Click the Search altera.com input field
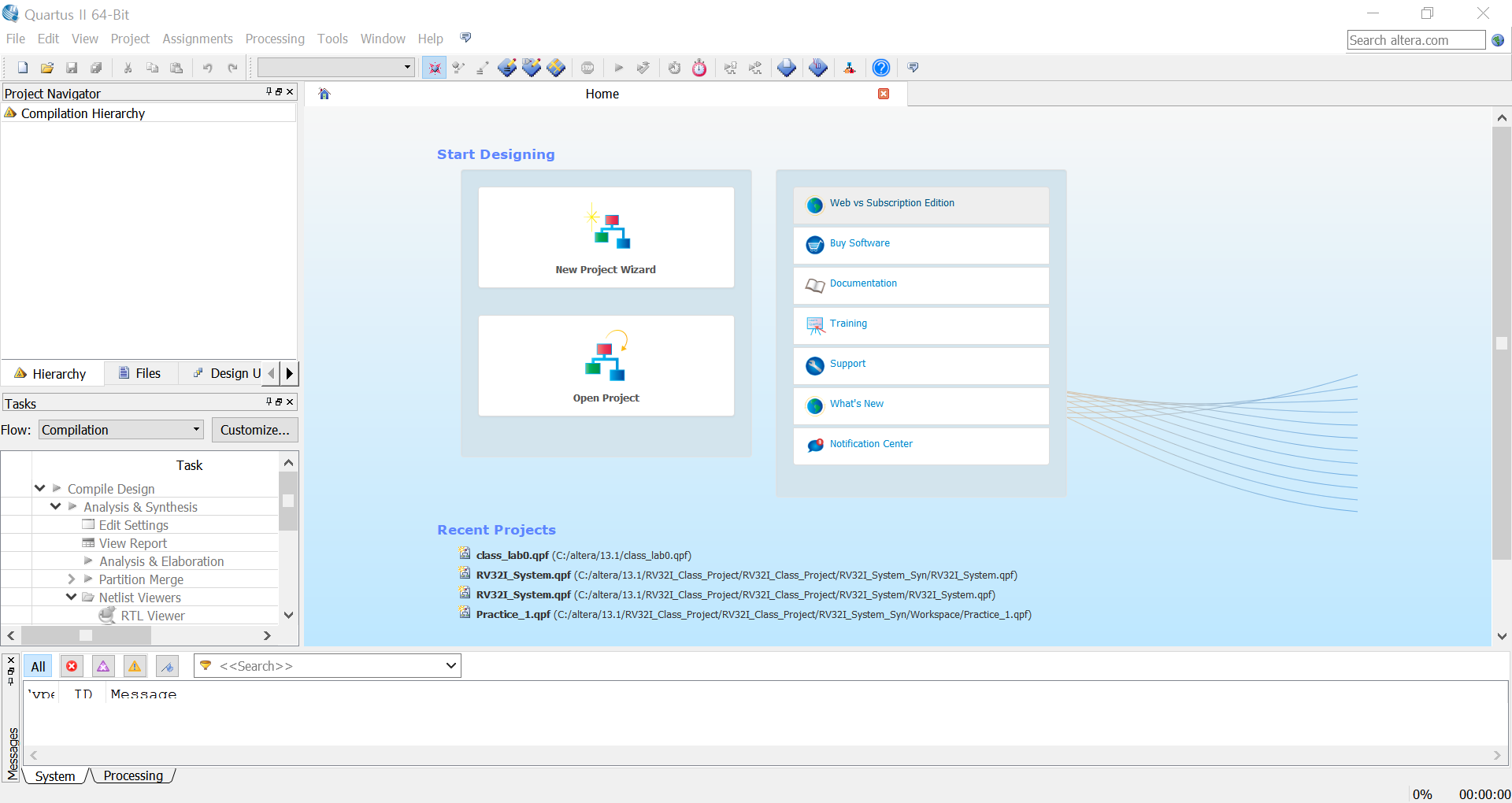Image resolution: width=1512 pixels, height=803 pixels. pyautogui.click(x=1416, y=40)
